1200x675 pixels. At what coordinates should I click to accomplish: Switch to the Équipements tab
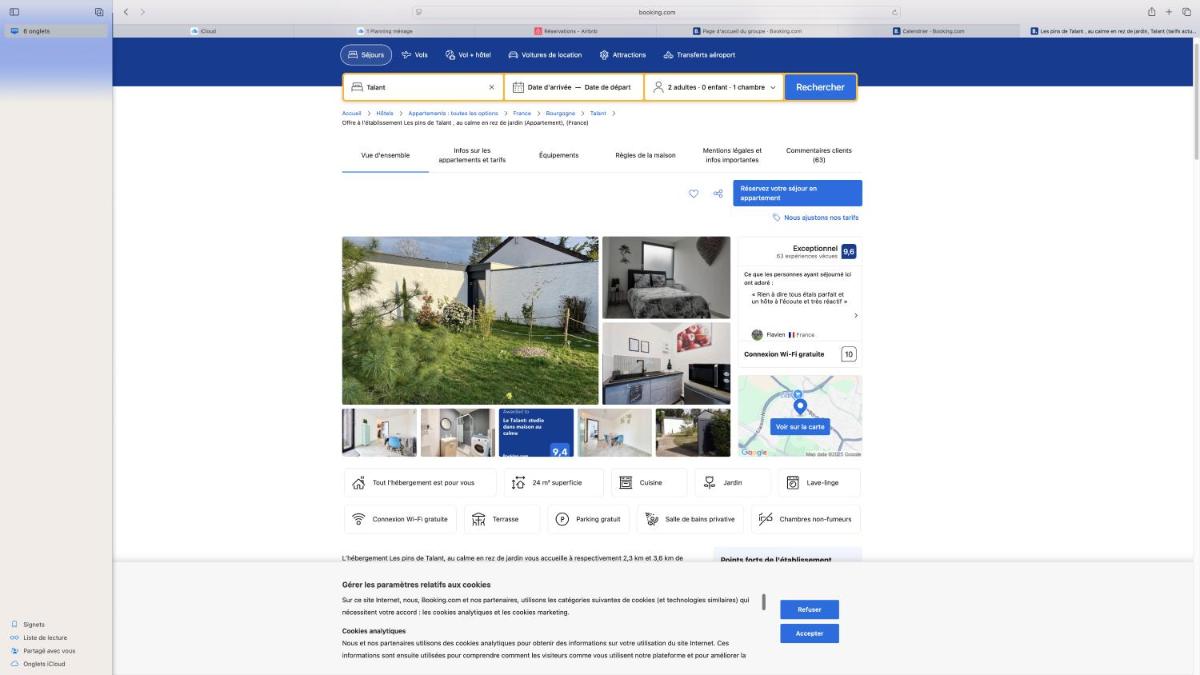point(558,156)
